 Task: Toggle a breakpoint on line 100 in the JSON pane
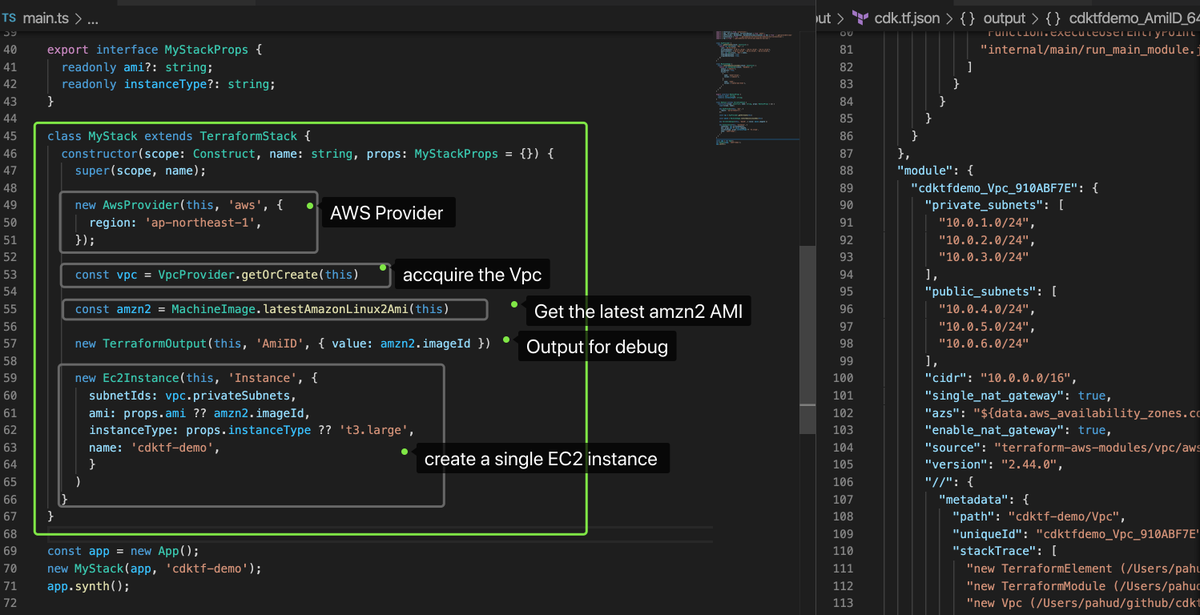pyautogui.click(x=826, y=378)
